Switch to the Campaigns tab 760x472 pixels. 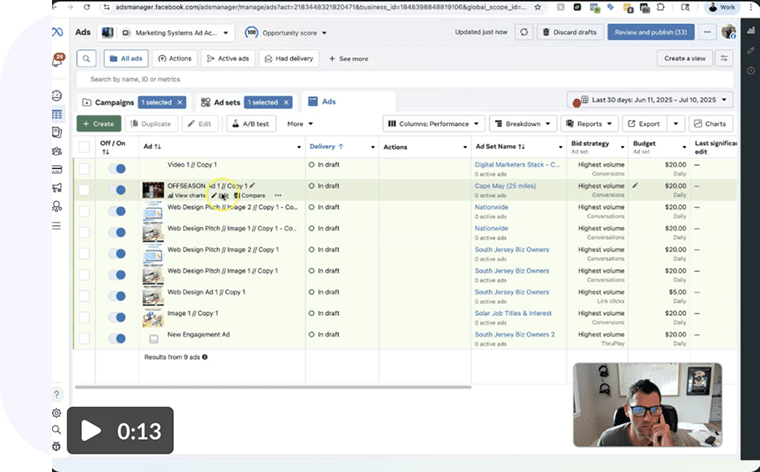coord(114,102)
